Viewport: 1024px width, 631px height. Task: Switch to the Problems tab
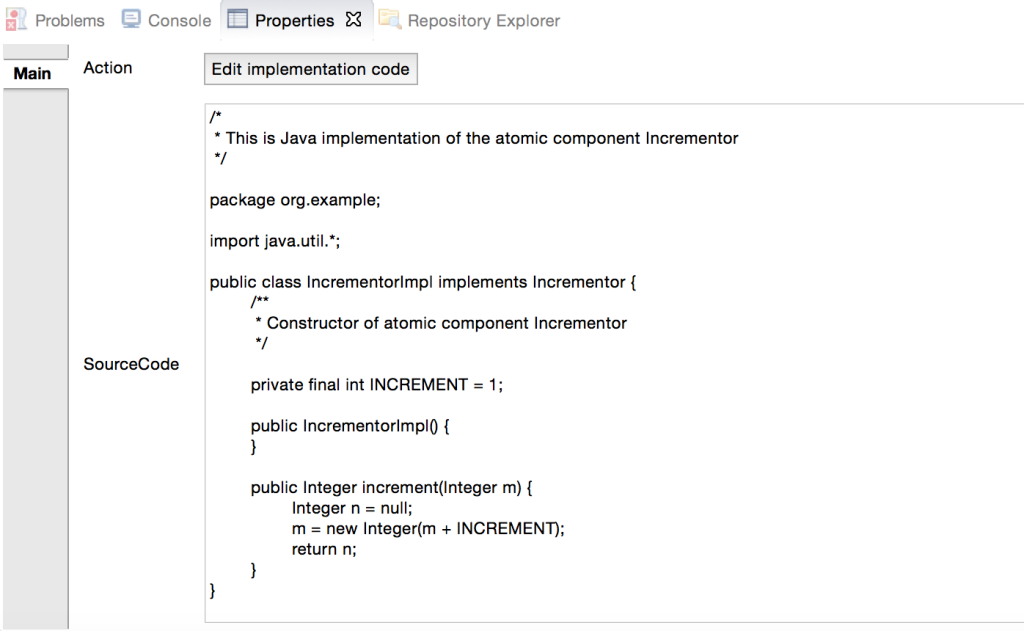click(69, 21)
